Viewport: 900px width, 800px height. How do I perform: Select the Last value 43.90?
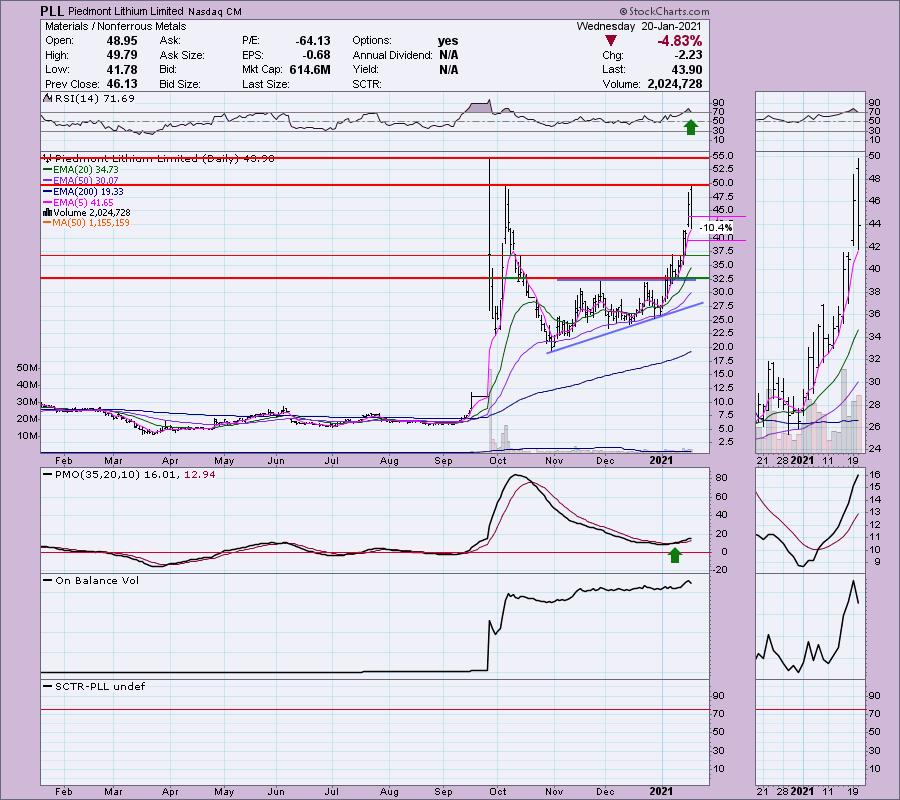(686, 69)
